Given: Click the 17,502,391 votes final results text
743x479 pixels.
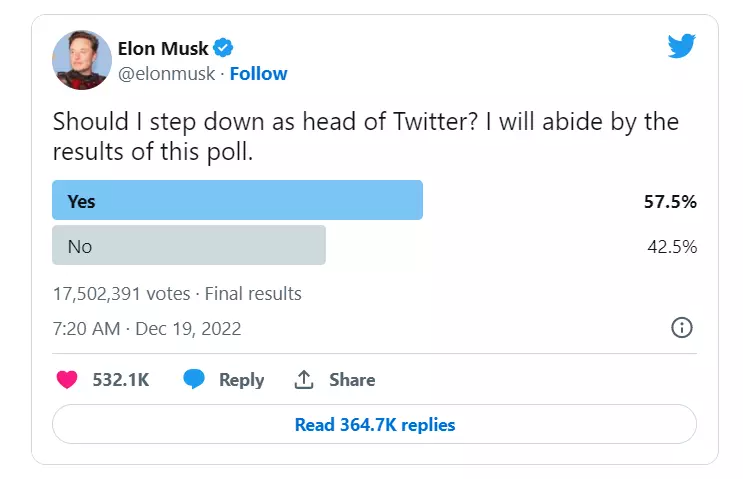Looking at the screenshot, I should 176,294.
